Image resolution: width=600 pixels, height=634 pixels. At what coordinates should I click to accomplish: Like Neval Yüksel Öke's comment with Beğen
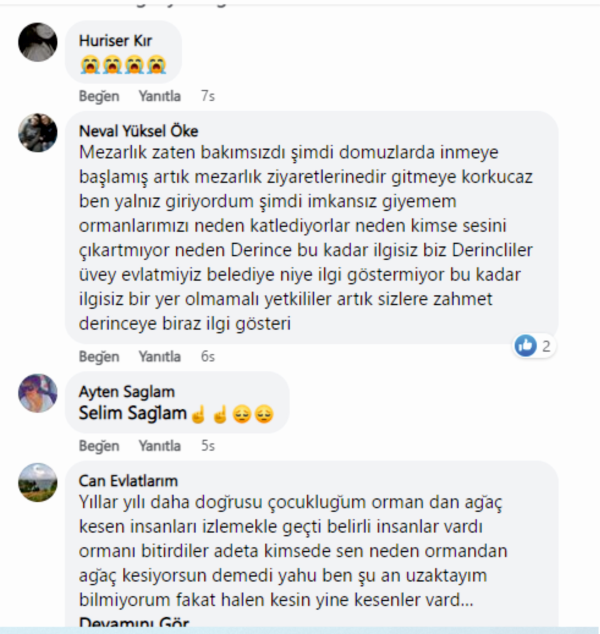(99, 357)
